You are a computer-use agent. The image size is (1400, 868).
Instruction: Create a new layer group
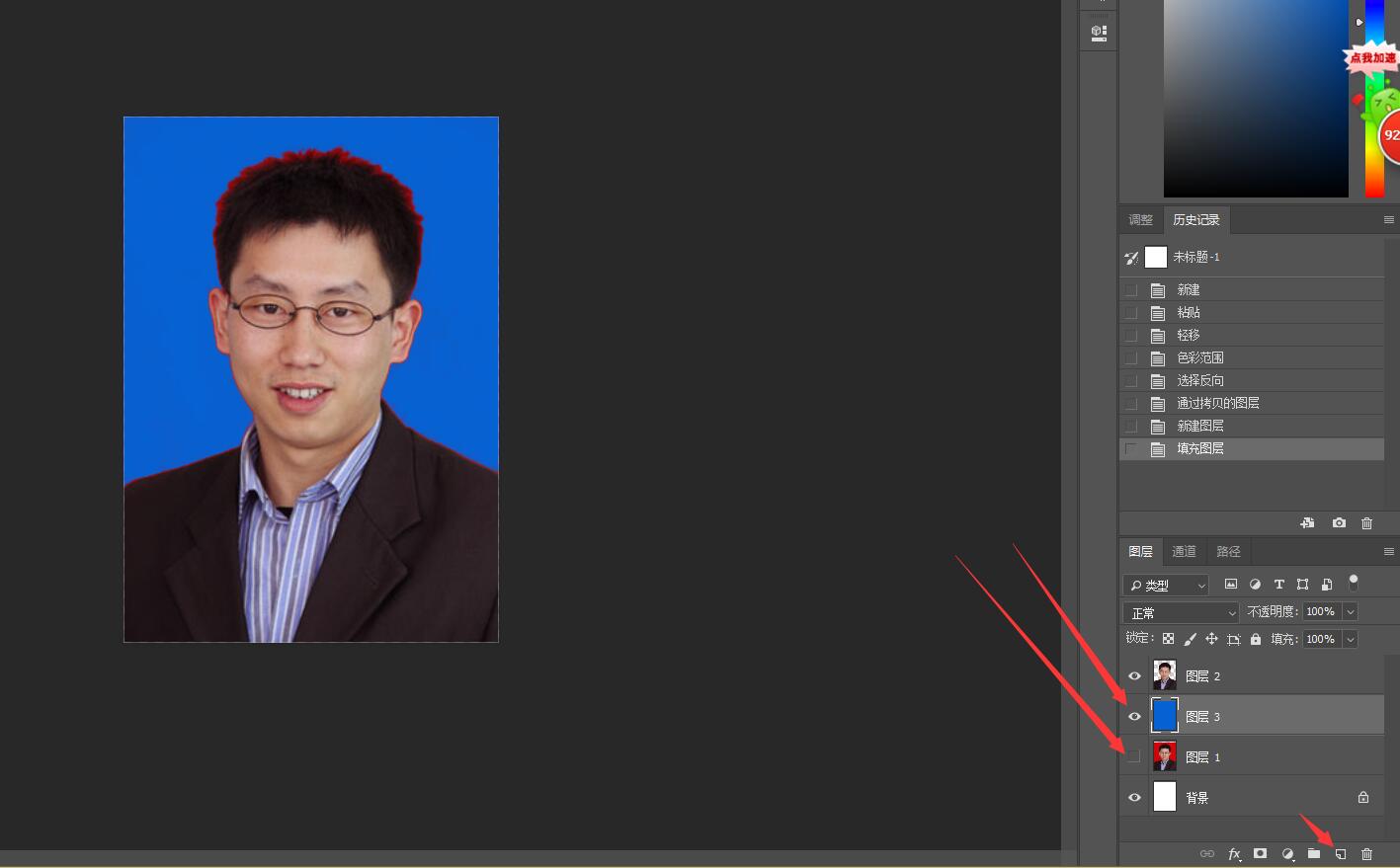click(x=1314, y=853)
